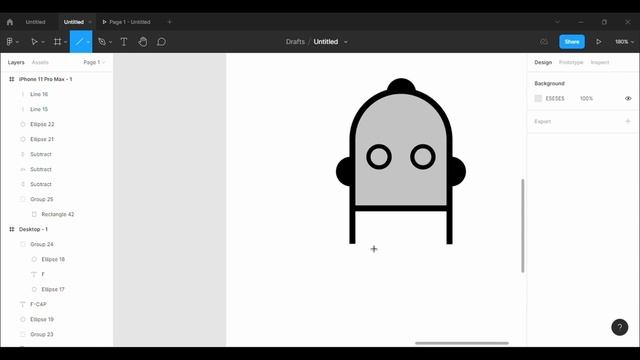Open shape tools dropdown arrow
Viewport: 640px width, 360px height.
pyautogui.click(x=88, y=42)
